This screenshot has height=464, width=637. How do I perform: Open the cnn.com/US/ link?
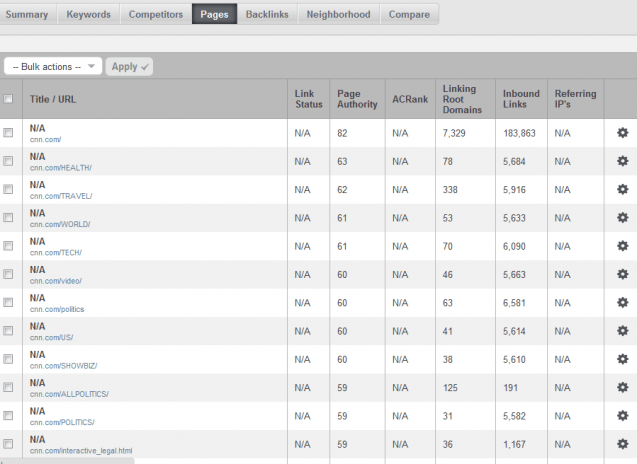[51, 337]
